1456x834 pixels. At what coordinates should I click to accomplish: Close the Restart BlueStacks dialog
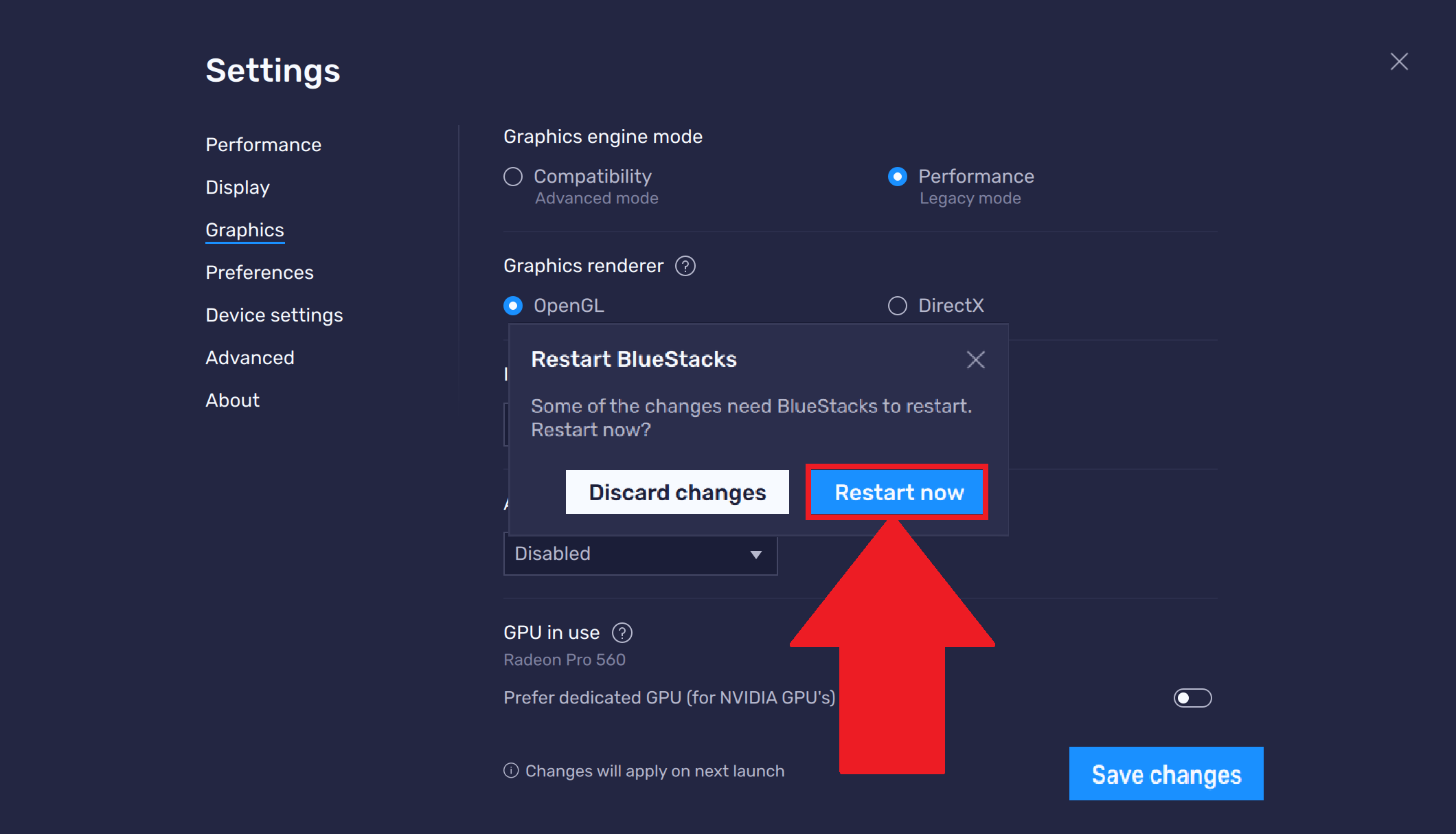click(975, 359)
